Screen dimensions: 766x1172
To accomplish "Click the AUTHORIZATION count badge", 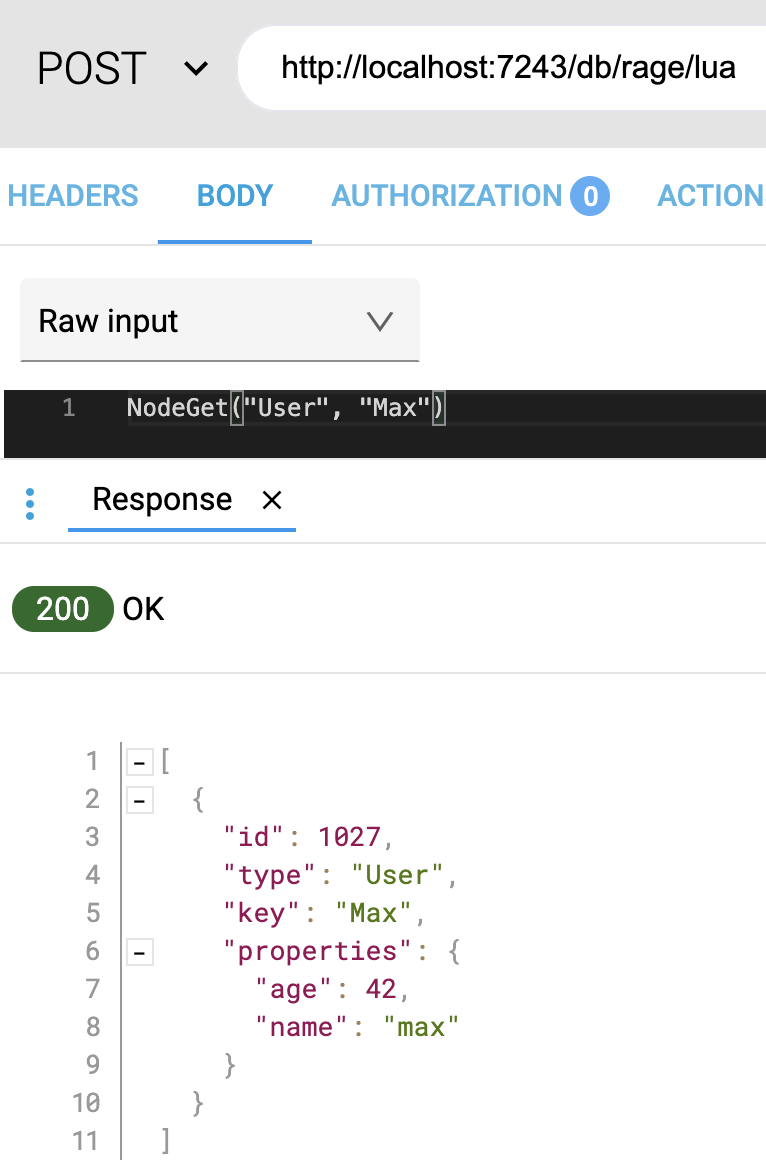I will click(590, 197).
